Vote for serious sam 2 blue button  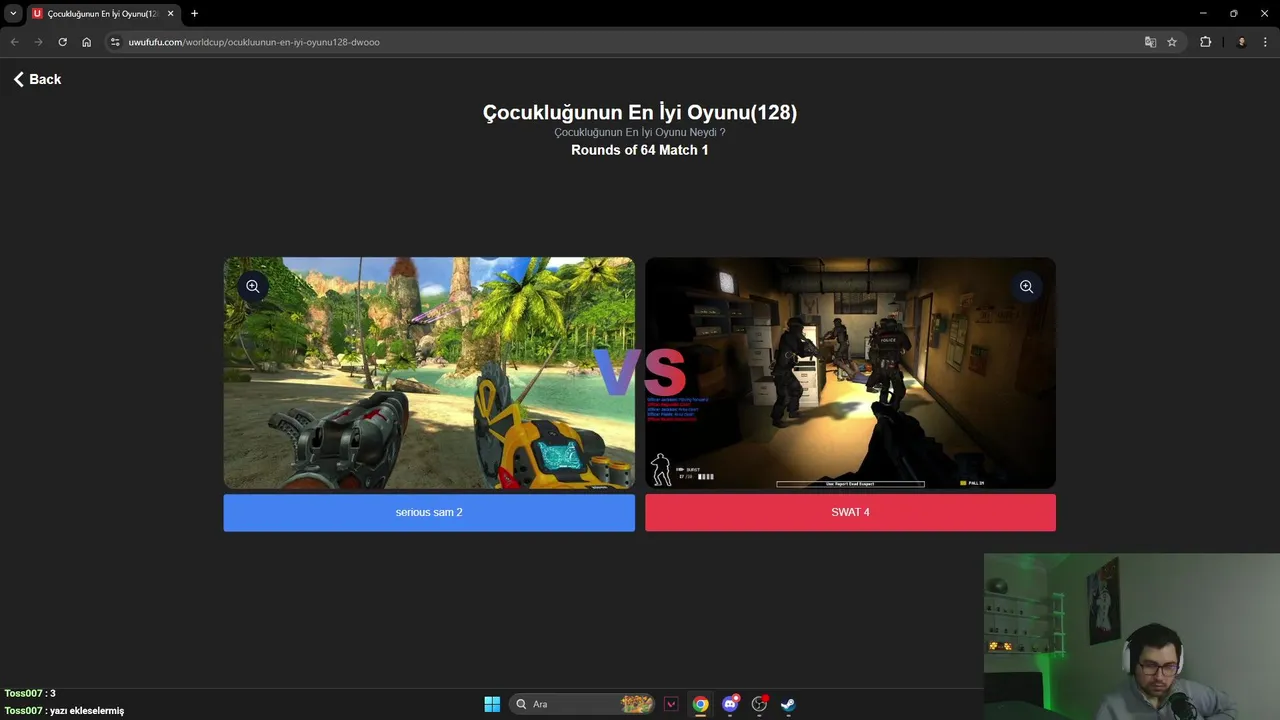point(429,512)
